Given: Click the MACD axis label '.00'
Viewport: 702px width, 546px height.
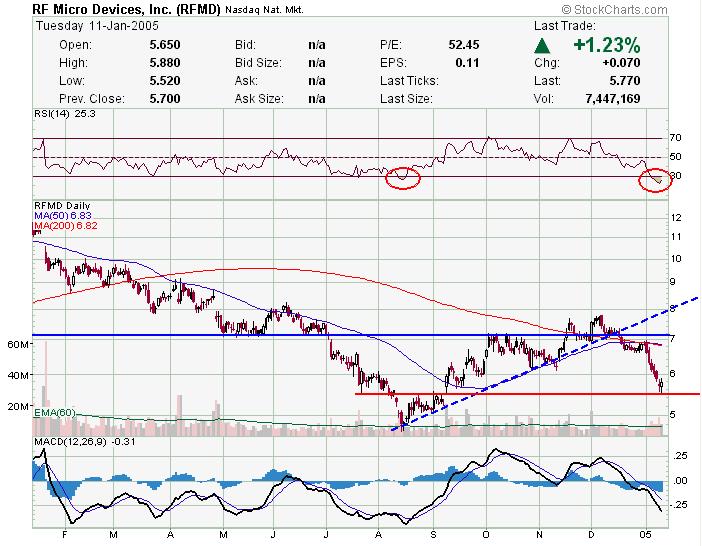Looking at the screenshot, I should point(681,481).
